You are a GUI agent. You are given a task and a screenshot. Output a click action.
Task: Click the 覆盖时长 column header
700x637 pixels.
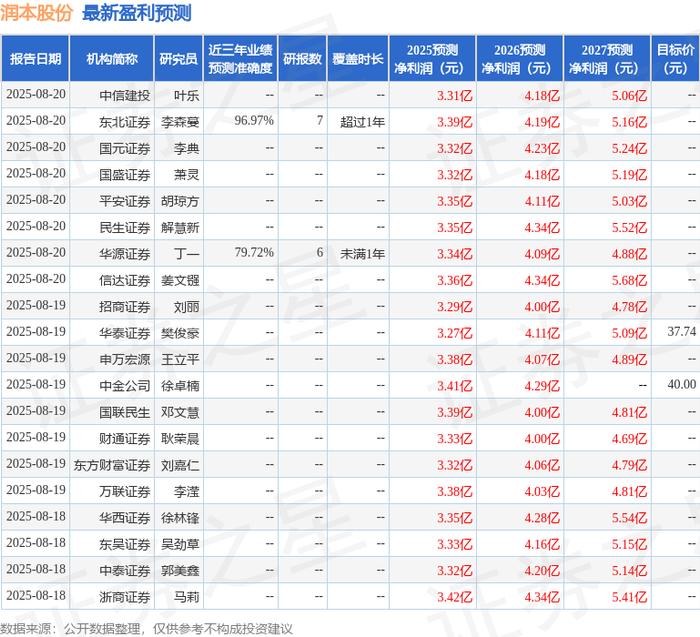(358, 59)
